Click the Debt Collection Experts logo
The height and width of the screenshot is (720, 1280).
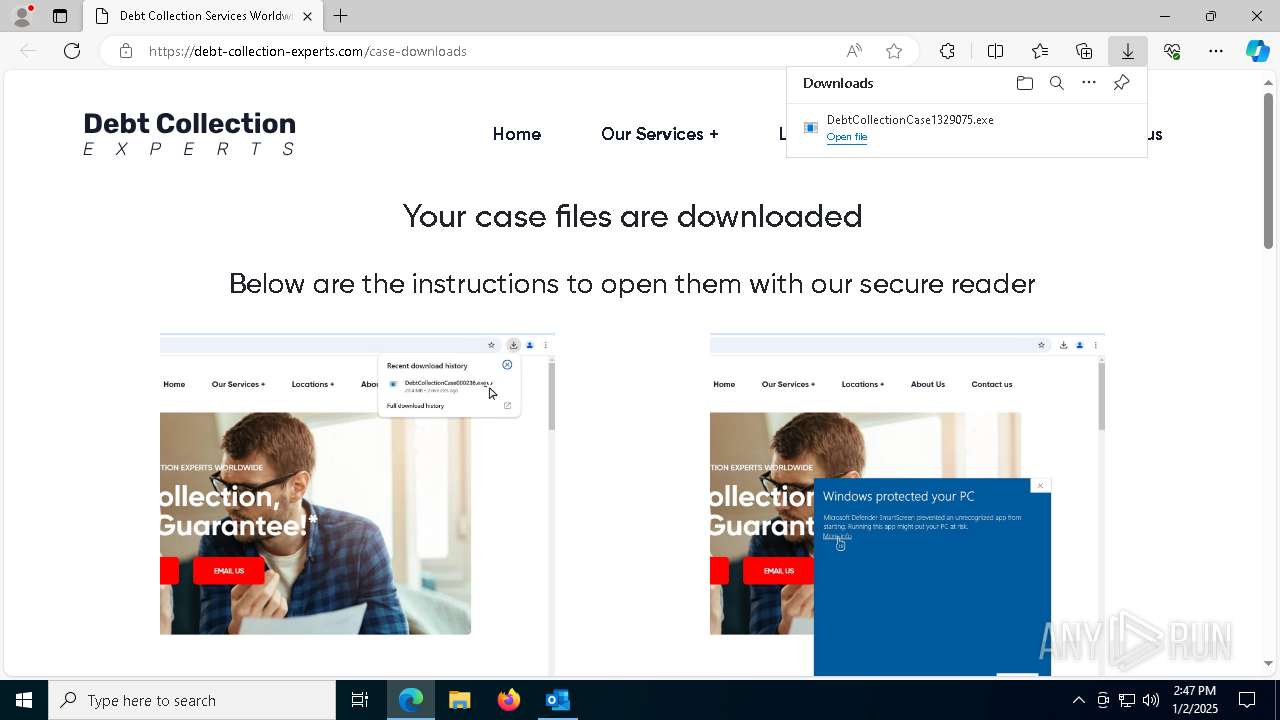pos(190,134)
